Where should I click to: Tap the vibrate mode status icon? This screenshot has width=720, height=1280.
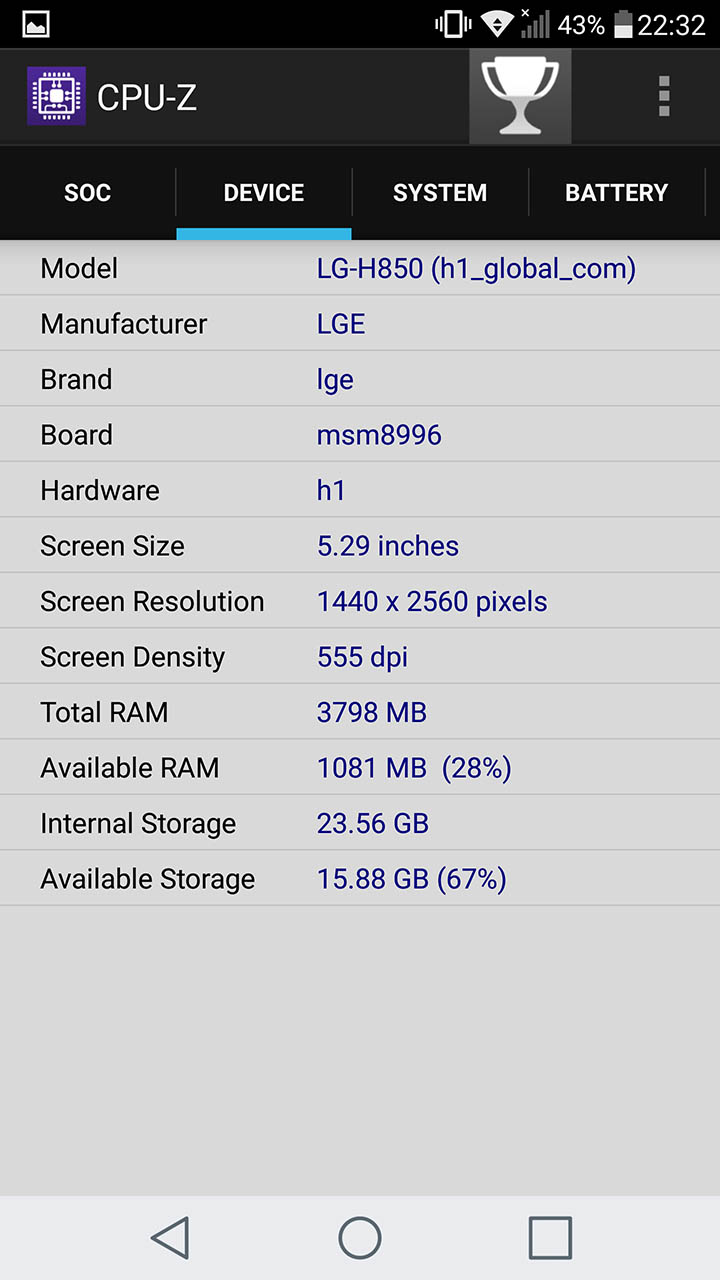(x=453, y=24)
